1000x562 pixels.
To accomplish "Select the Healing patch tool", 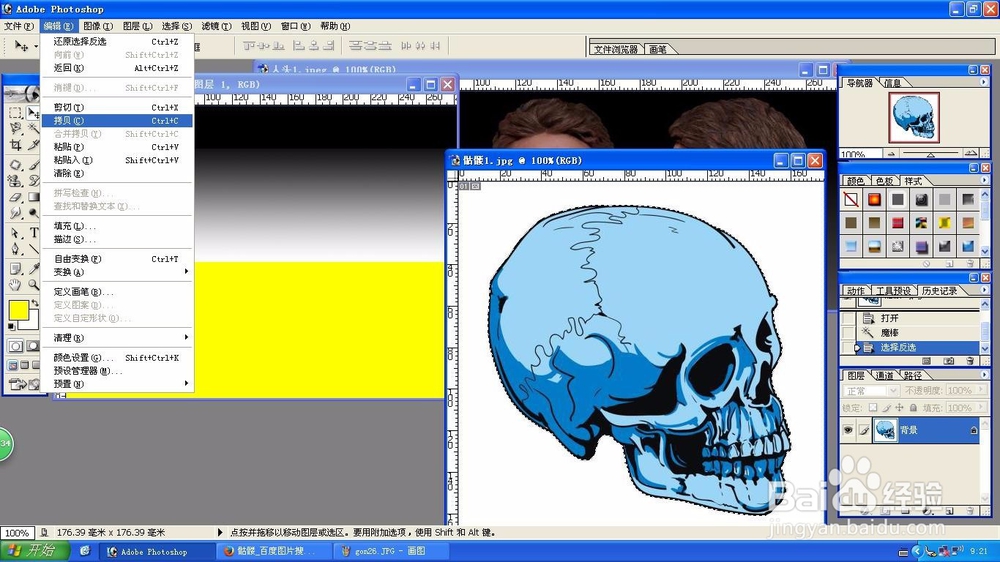I will (x=16, y=165).
